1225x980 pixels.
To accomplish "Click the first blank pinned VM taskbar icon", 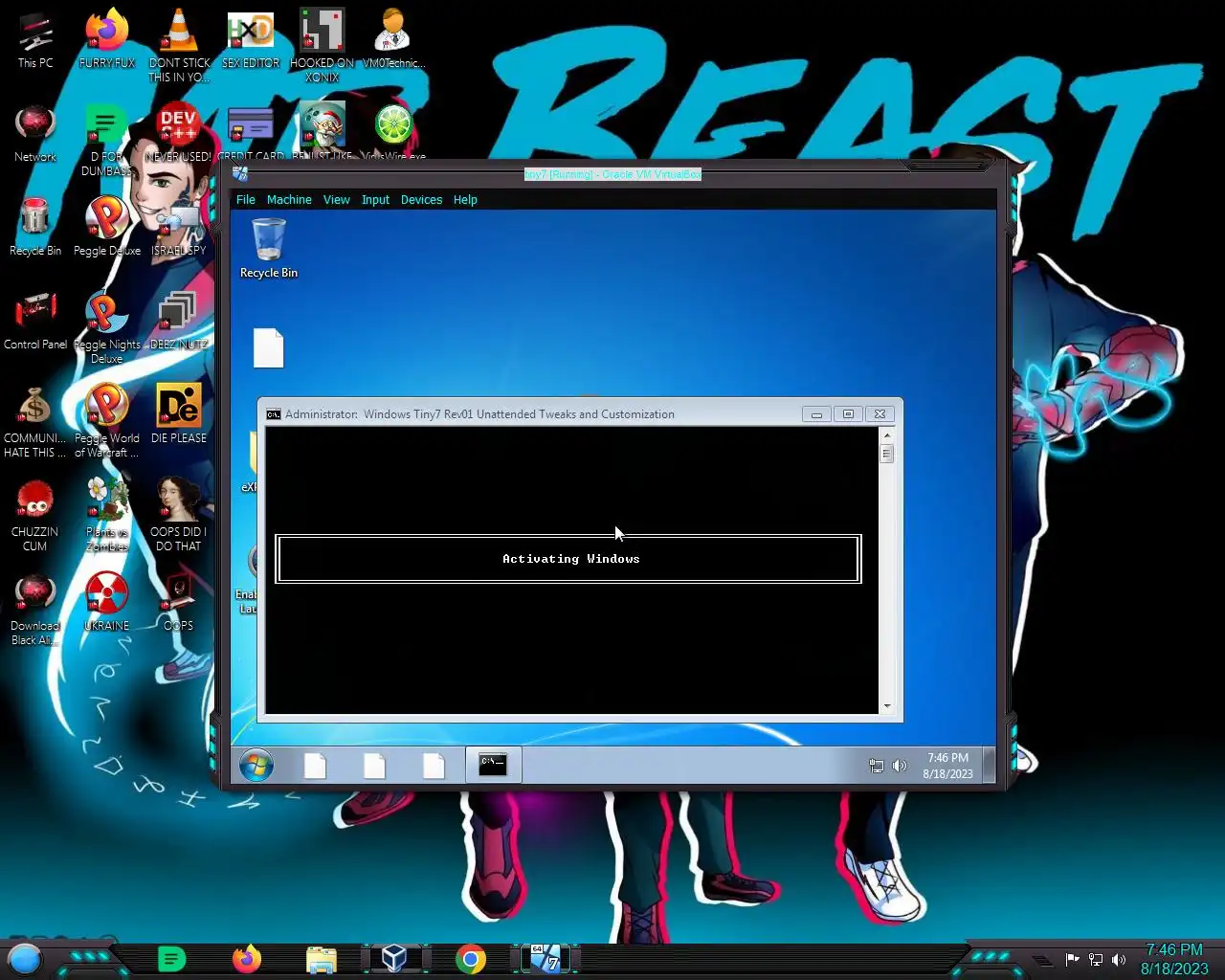I will coord(315,766).
